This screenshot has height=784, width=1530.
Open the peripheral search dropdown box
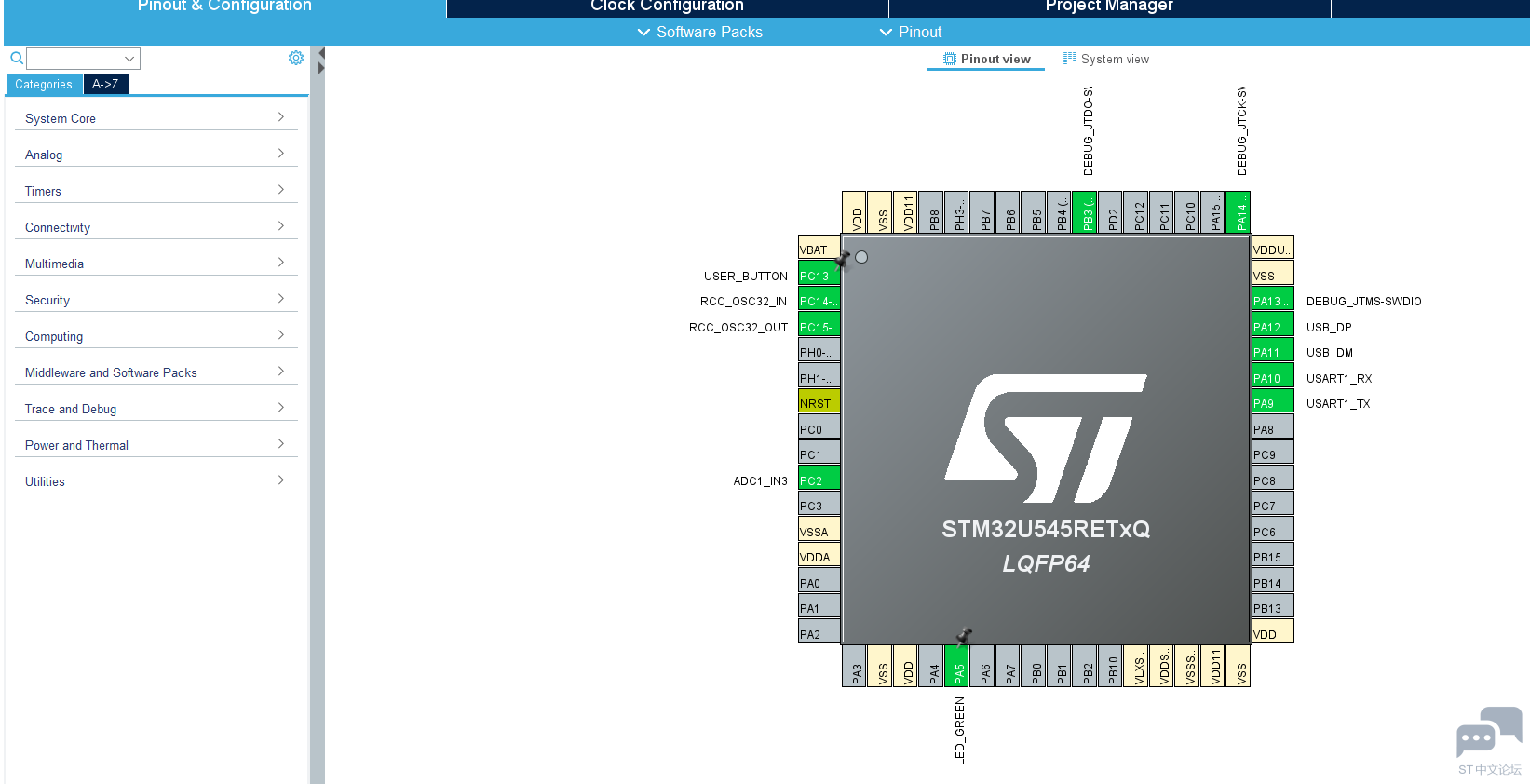click(x=84, y=59)
